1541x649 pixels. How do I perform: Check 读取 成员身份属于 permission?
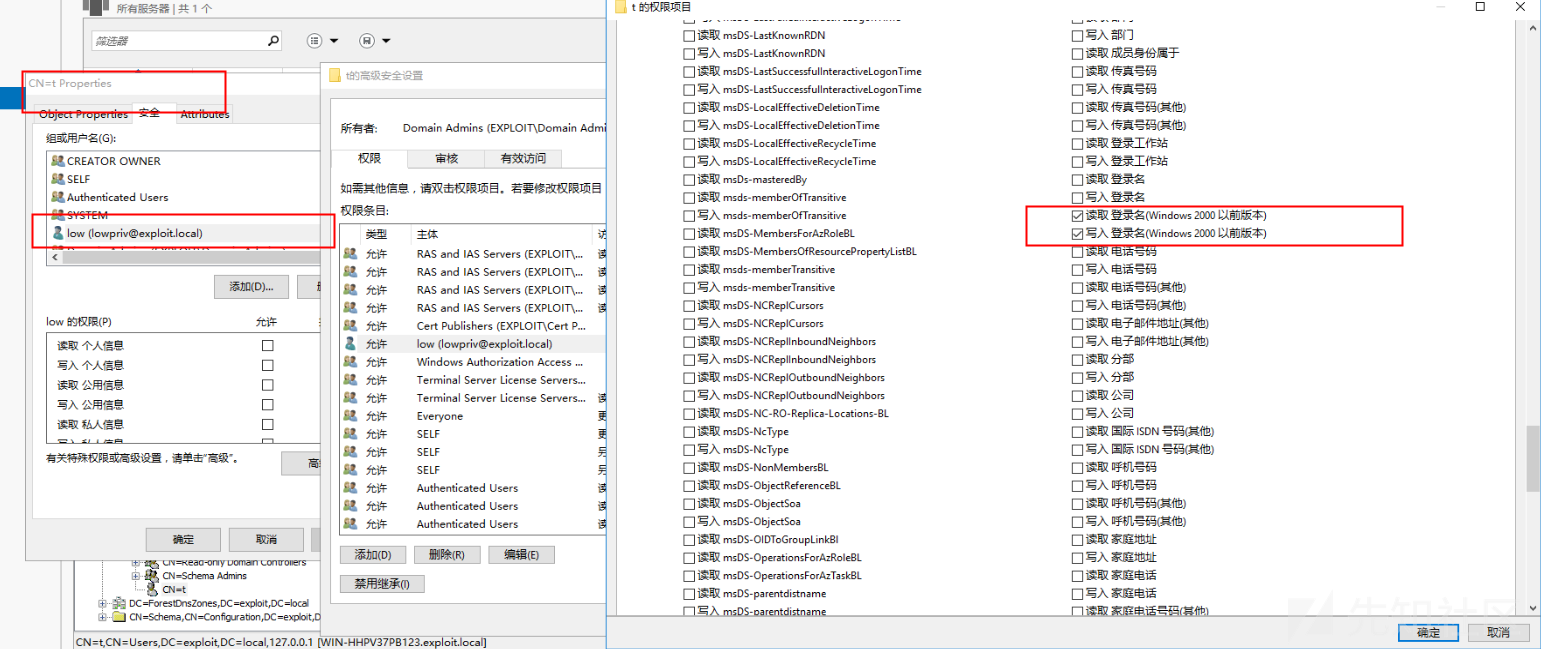[1077, 53]
